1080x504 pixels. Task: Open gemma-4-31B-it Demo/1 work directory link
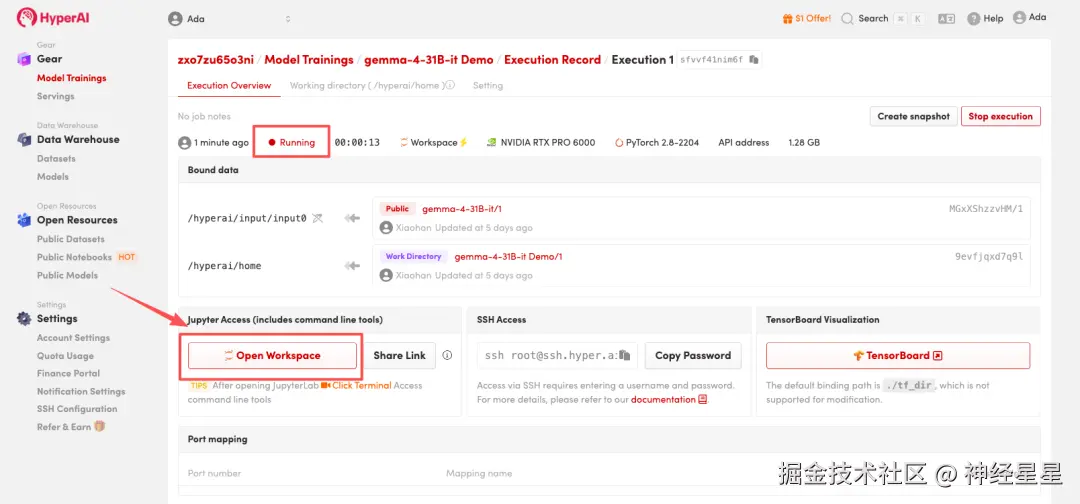tap(508, 257)
